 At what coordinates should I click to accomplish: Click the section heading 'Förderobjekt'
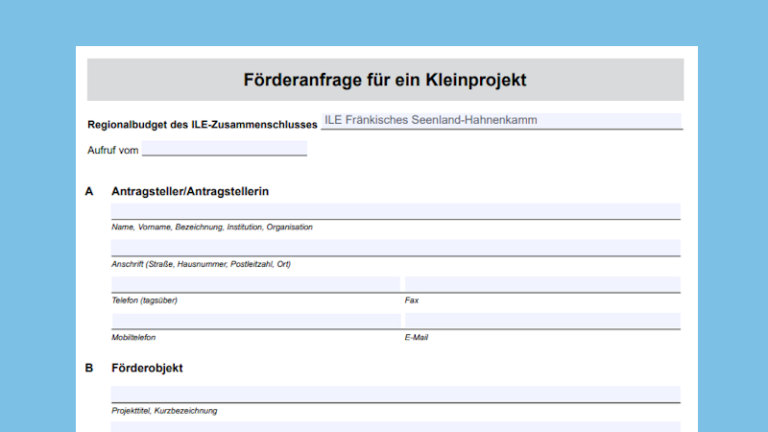(x=147, y=368)
